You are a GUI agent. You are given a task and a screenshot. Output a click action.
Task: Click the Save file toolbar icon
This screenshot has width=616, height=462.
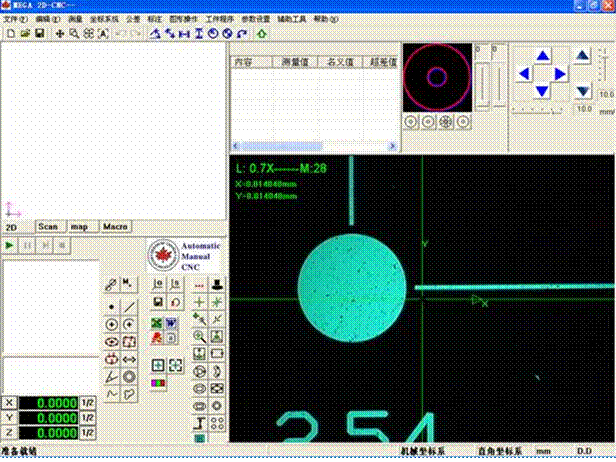[x=38, y=34]
